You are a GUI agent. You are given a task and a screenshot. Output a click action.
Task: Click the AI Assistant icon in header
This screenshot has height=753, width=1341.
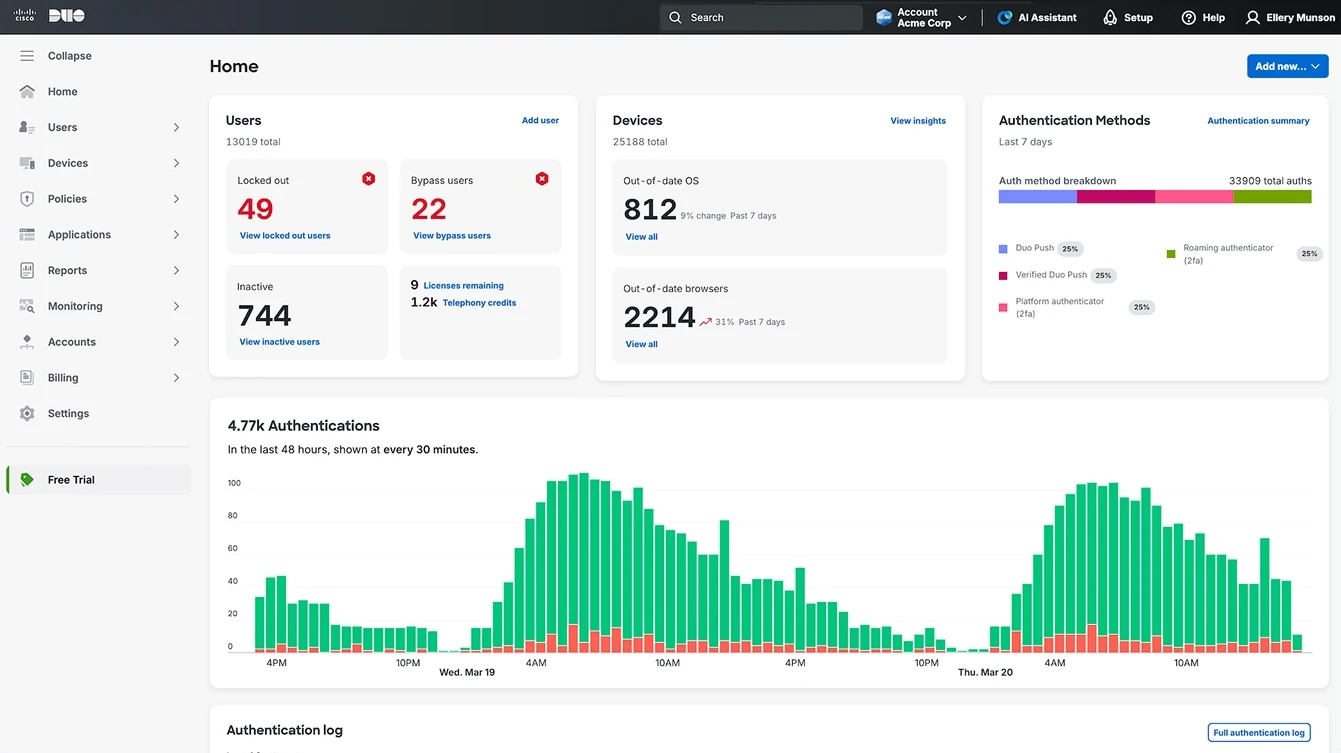click(x=1005, y=17)
